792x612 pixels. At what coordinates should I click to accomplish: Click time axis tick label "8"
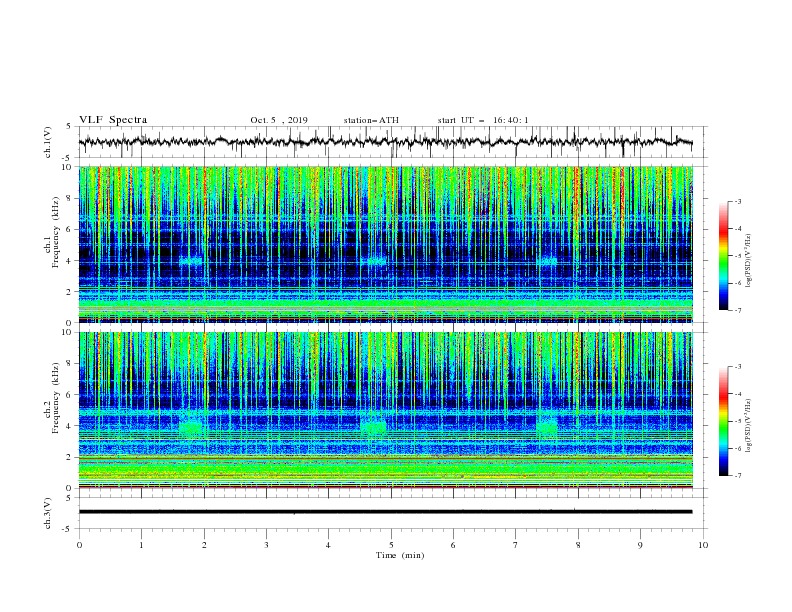point(578,545)
